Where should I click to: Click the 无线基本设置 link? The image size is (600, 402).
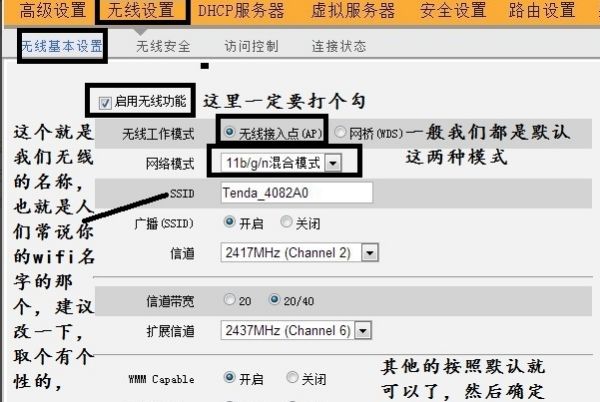coord(62,46)
